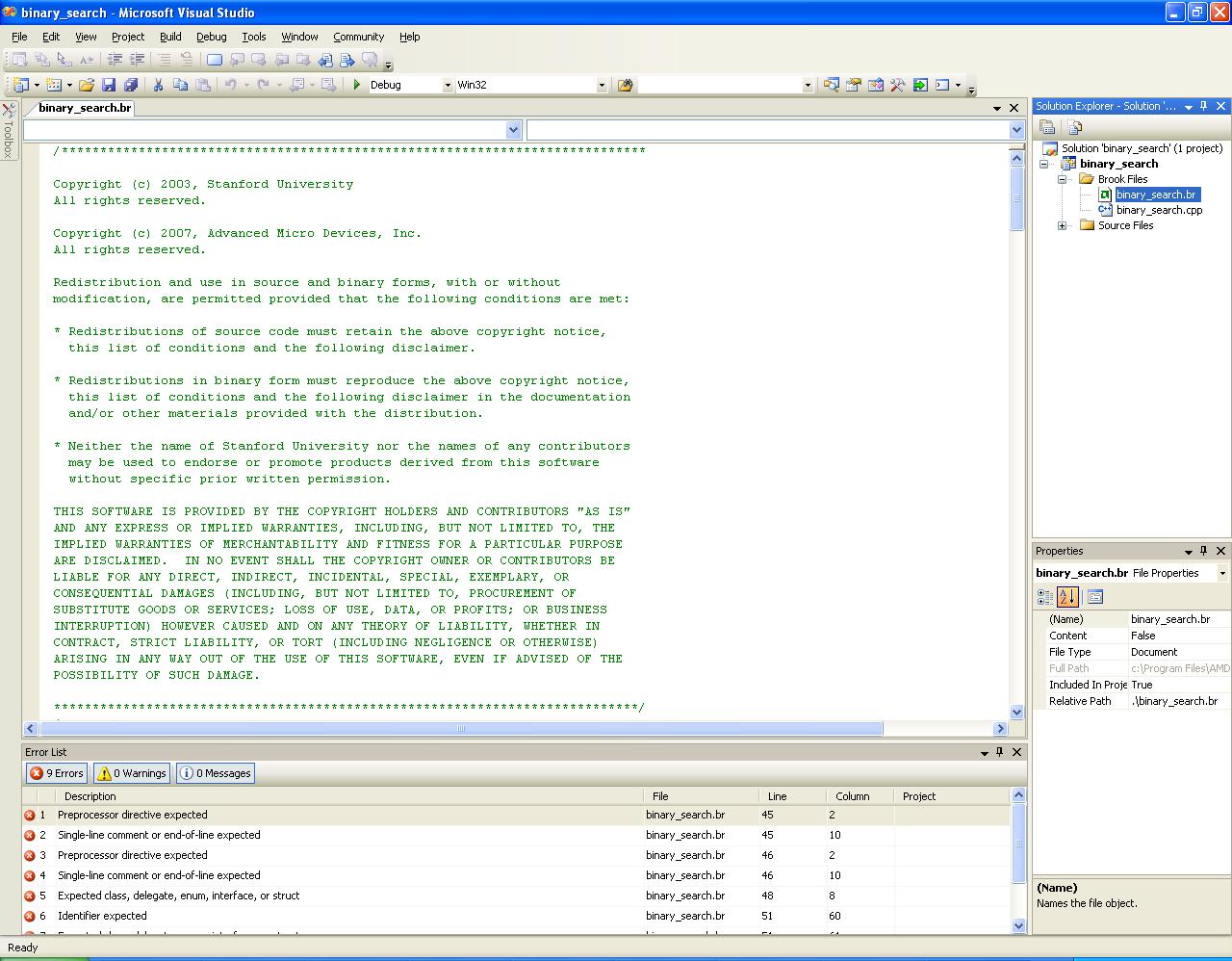Viewport: 1232px width, 961px height.
Task: Toggle the 0 Messages filter
Action: (x=216, y=773)
